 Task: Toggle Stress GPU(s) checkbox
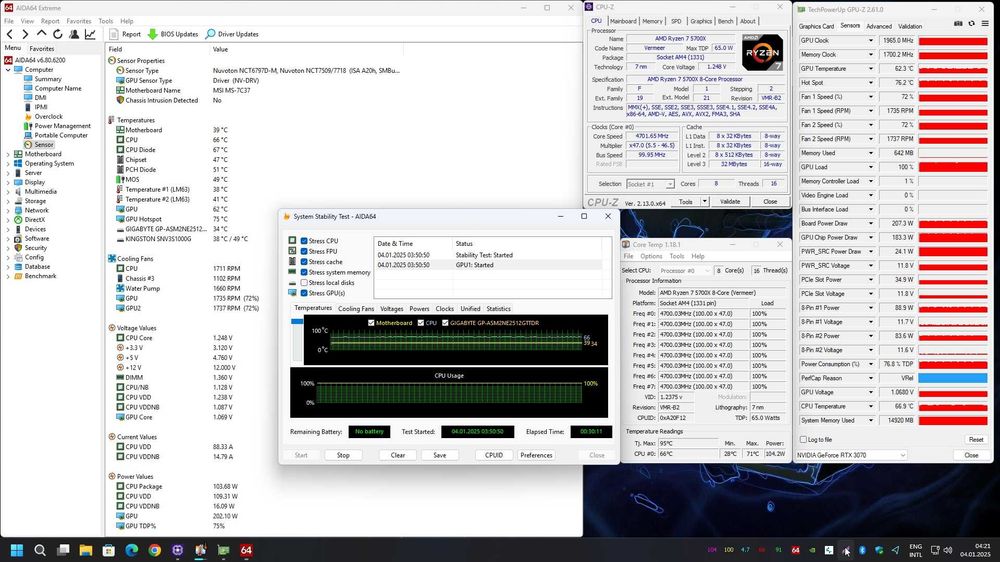tap(304, 293)
